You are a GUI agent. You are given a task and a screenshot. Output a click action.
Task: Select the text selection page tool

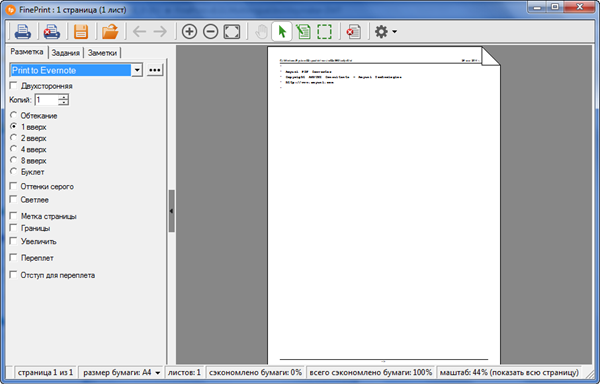point(303,31)
